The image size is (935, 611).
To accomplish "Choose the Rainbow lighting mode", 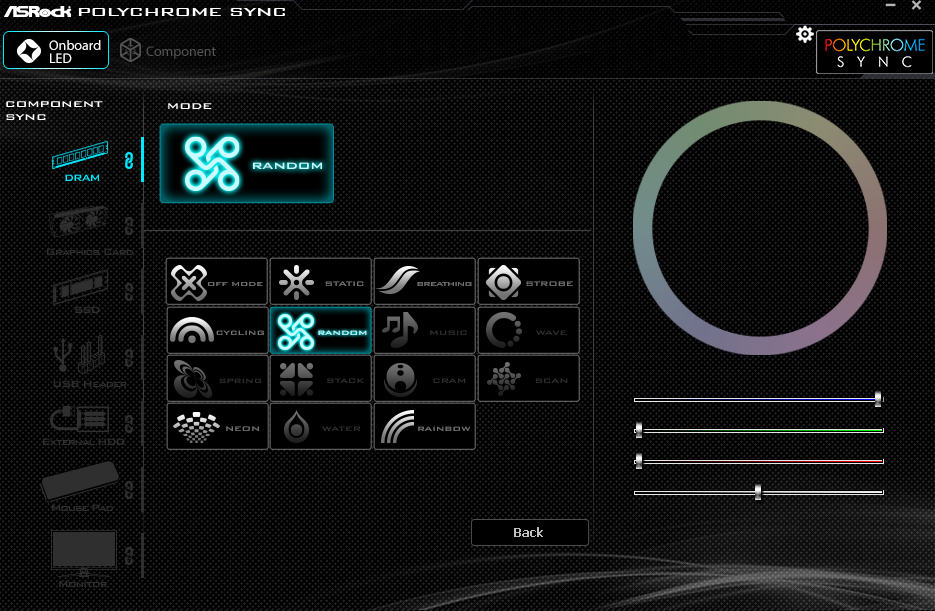I will 424,427.
